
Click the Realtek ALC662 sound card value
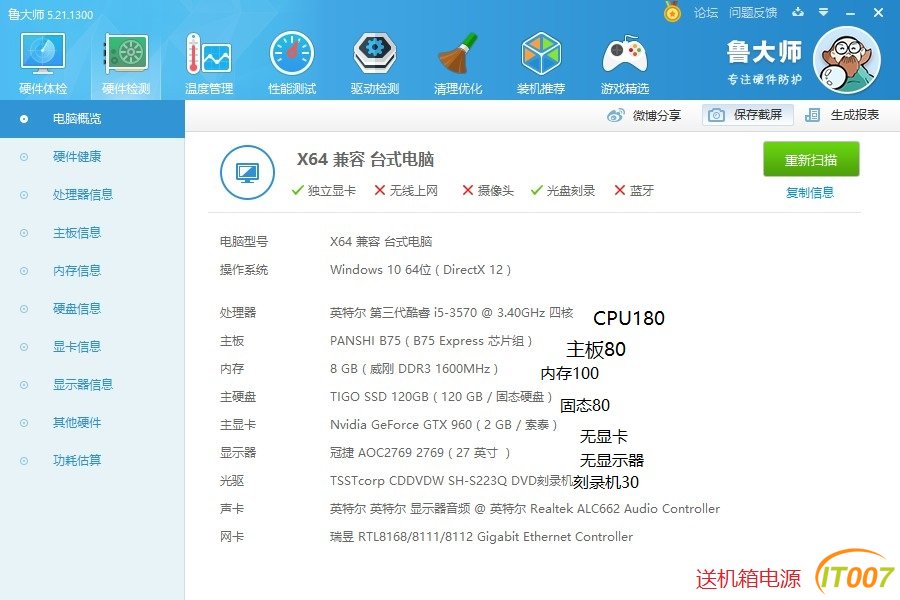(x=525, y=509)
